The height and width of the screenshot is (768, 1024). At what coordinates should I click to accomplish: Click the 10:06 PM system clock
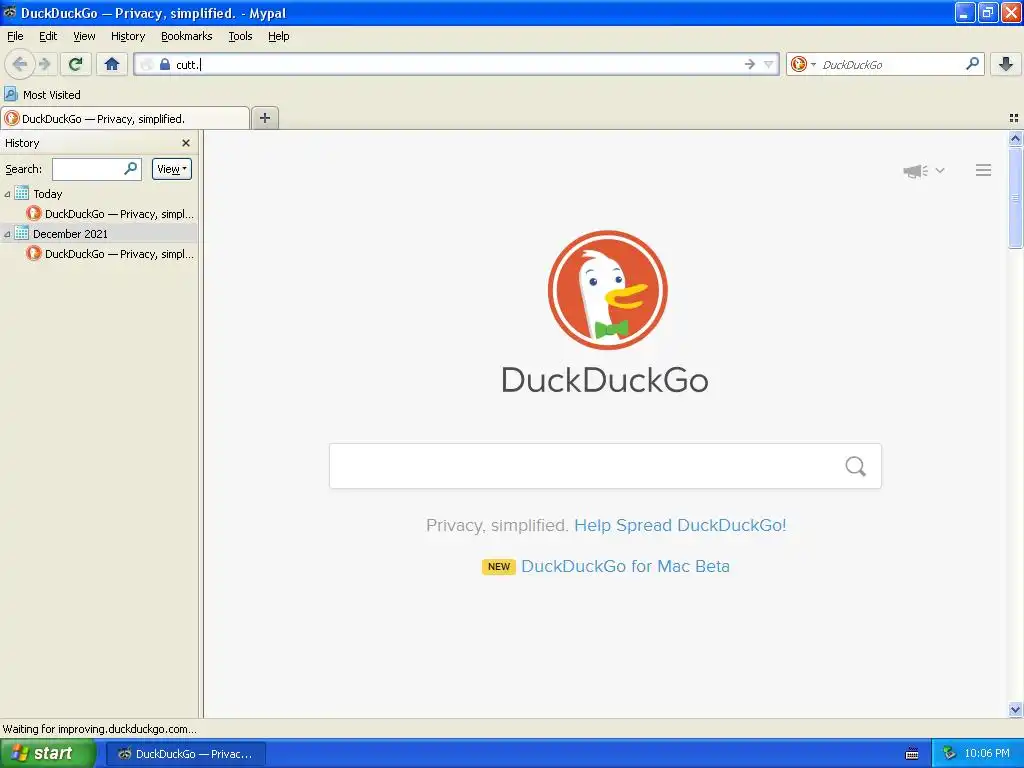pyautogui.click(x=987, y=754)
